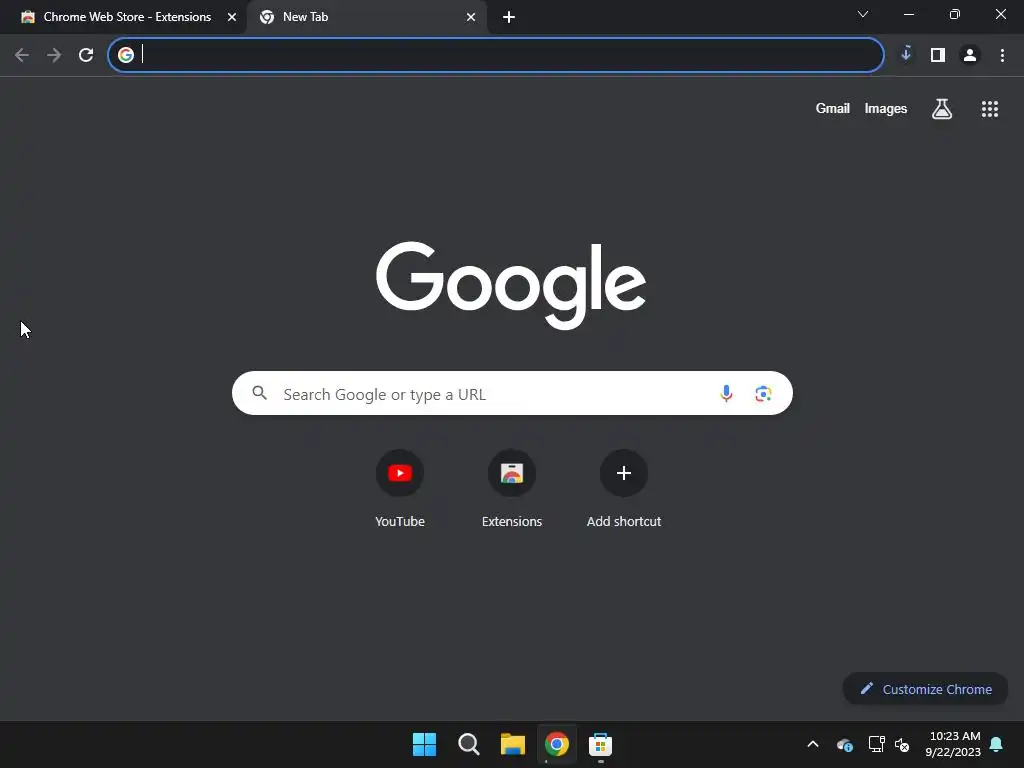Image resolution: width=1024 pixels, height=768 pixels.
Task: Open the Images link
Action: pyautogui.click(x=886, y=108)
